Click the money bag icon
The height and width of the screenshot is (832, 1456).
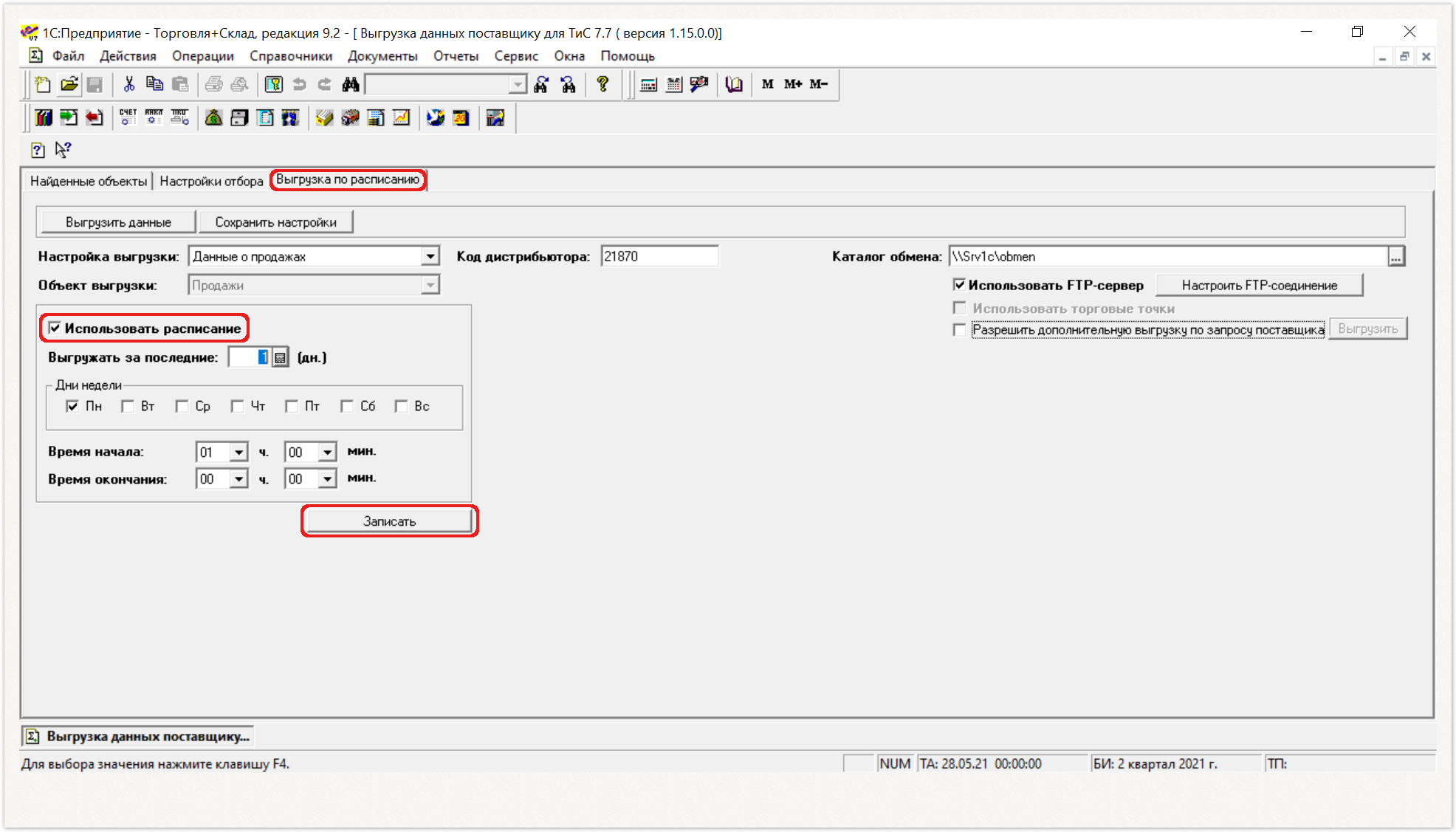tap(213, 118)
